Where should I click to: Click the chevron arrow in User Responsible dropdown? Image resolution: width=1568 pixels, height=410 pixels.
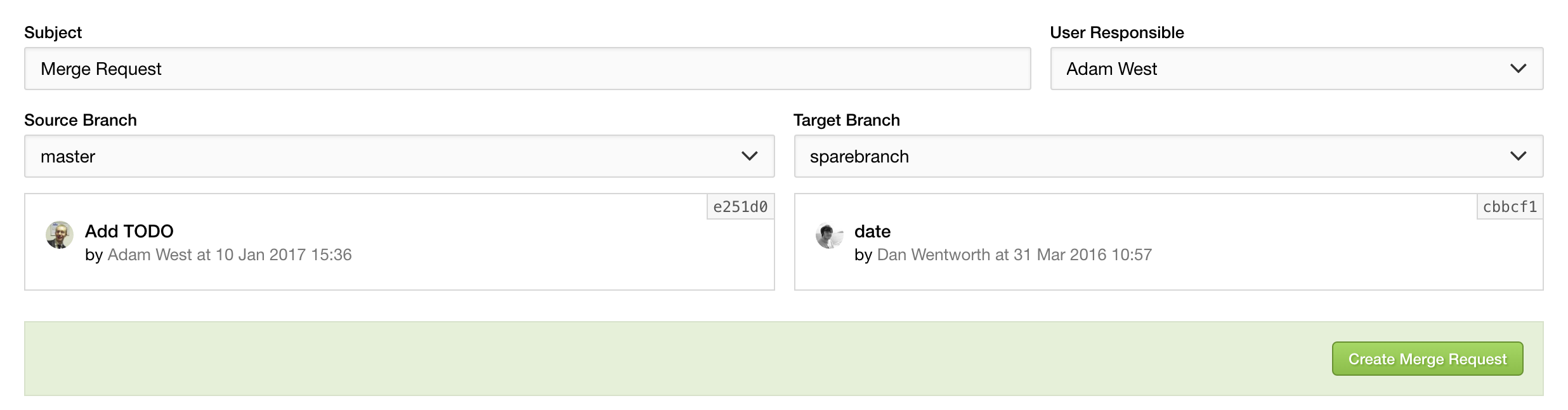point(1518,69)
